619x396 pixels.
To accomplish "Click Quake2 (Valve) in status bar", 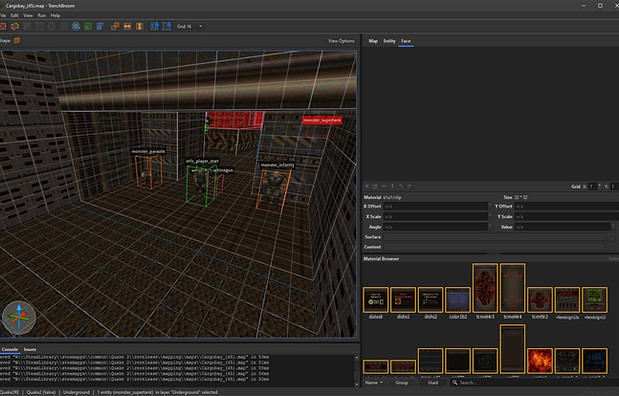I will click(x=41, y=392).
